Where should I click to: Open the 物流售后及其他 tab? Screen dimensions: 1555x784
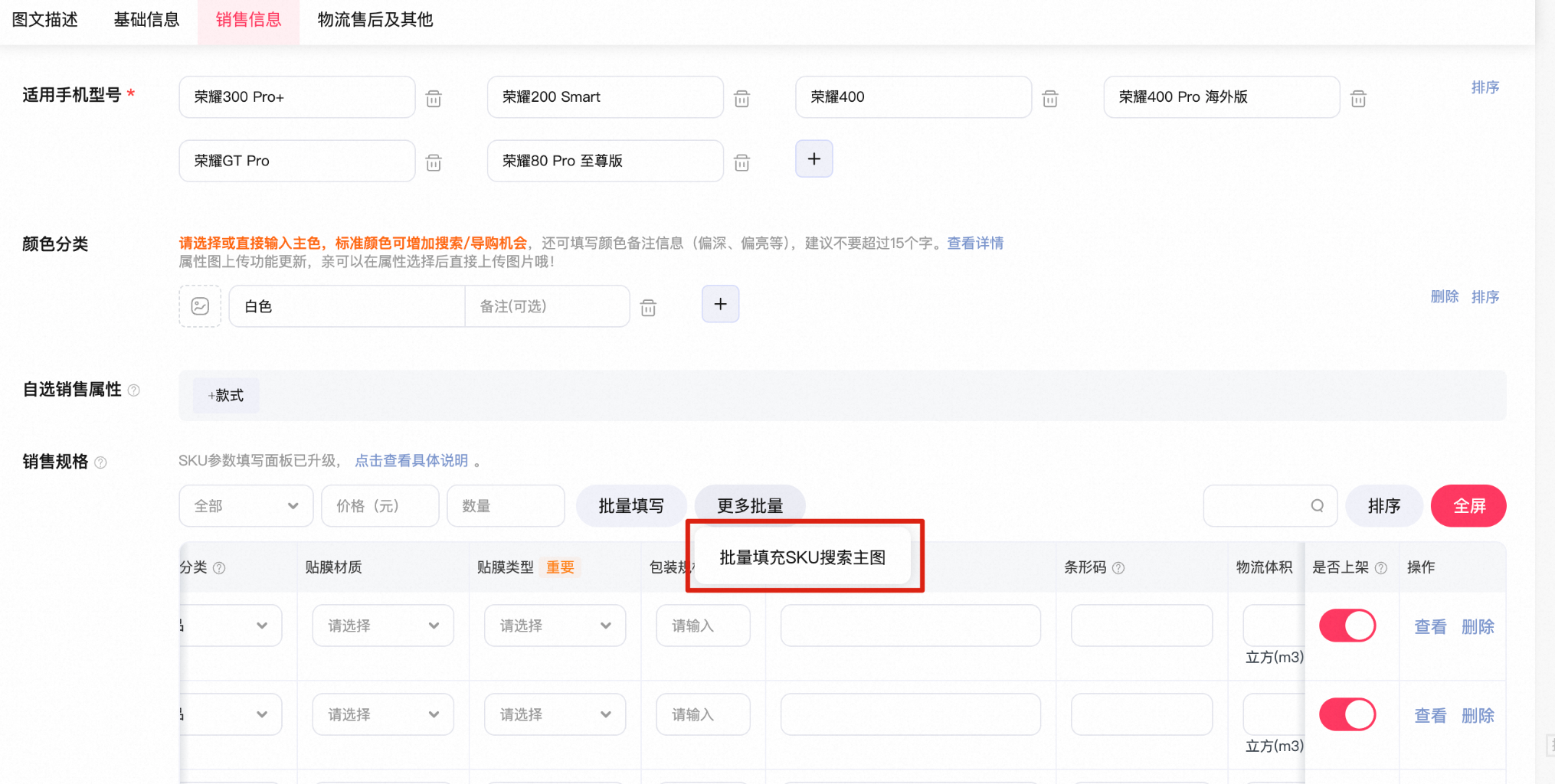click(375, 20)
